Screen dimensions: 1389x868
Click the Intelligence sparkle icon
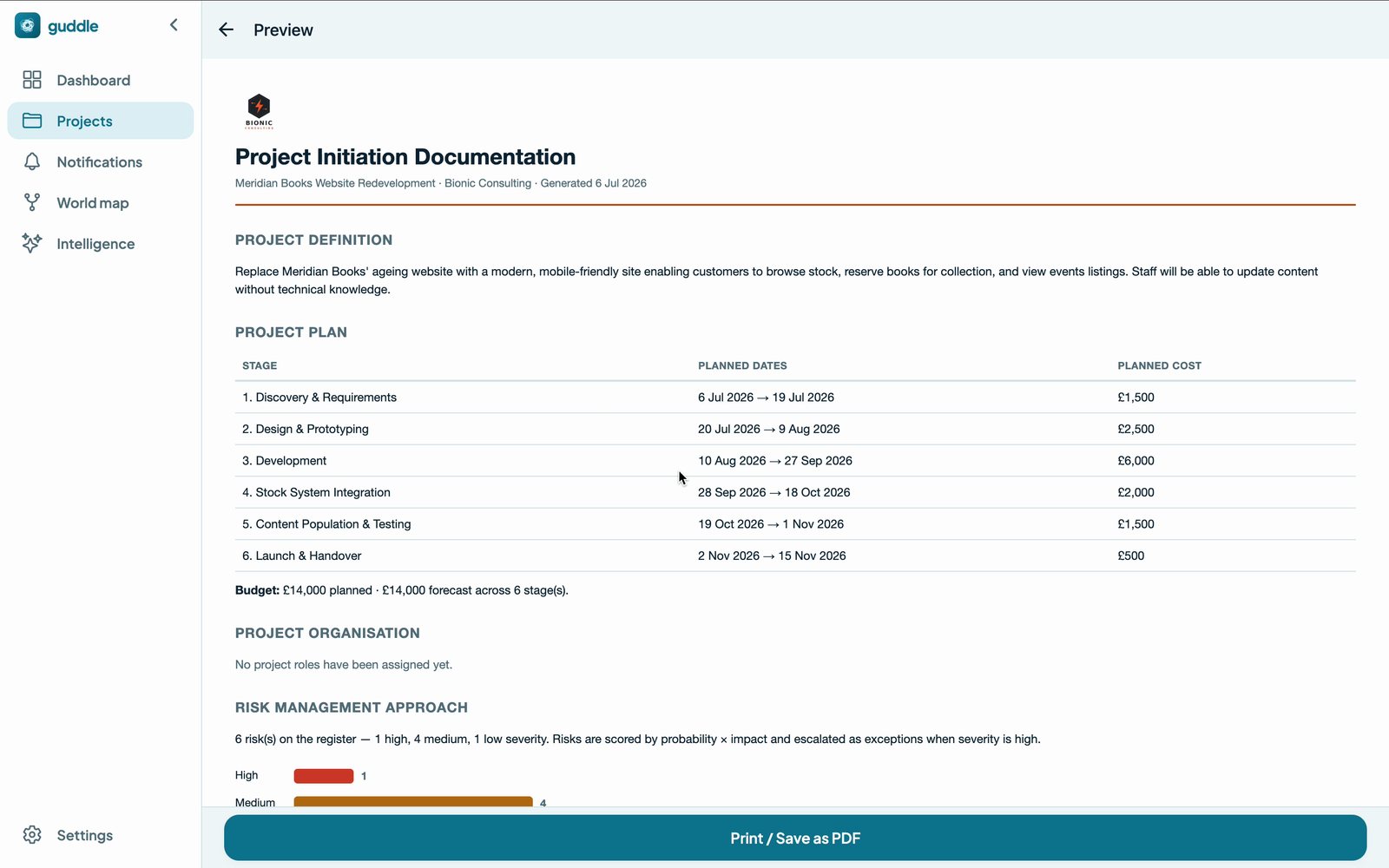(x=32, y=243)
